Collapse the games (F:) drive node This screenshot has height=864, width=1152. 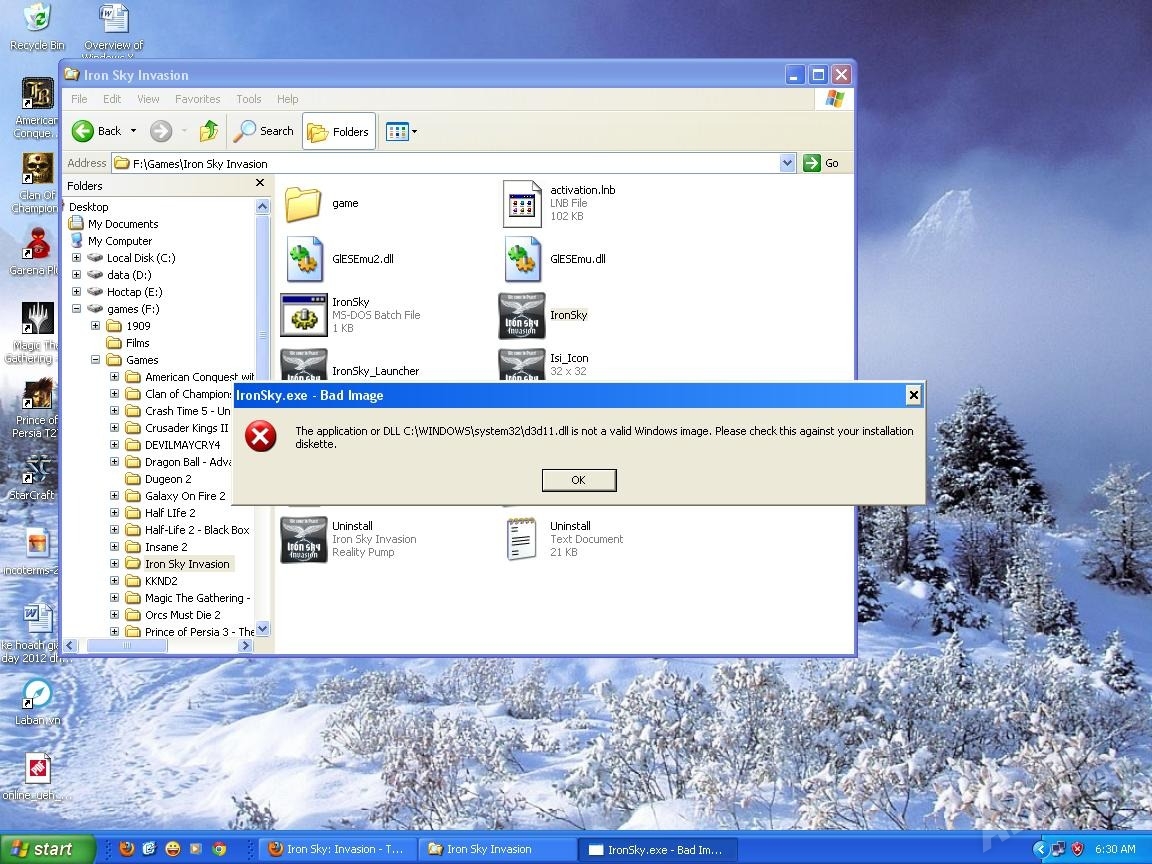(77, 309)
